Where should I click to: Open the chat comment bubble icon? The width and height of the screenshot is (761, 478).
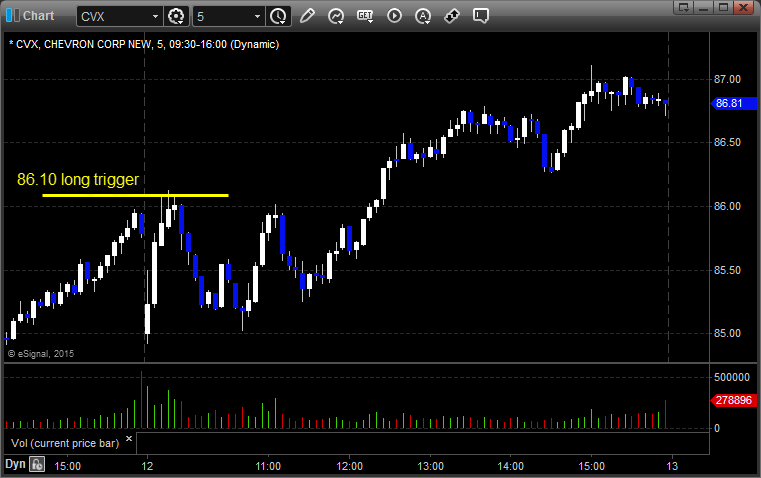[480, 16]
